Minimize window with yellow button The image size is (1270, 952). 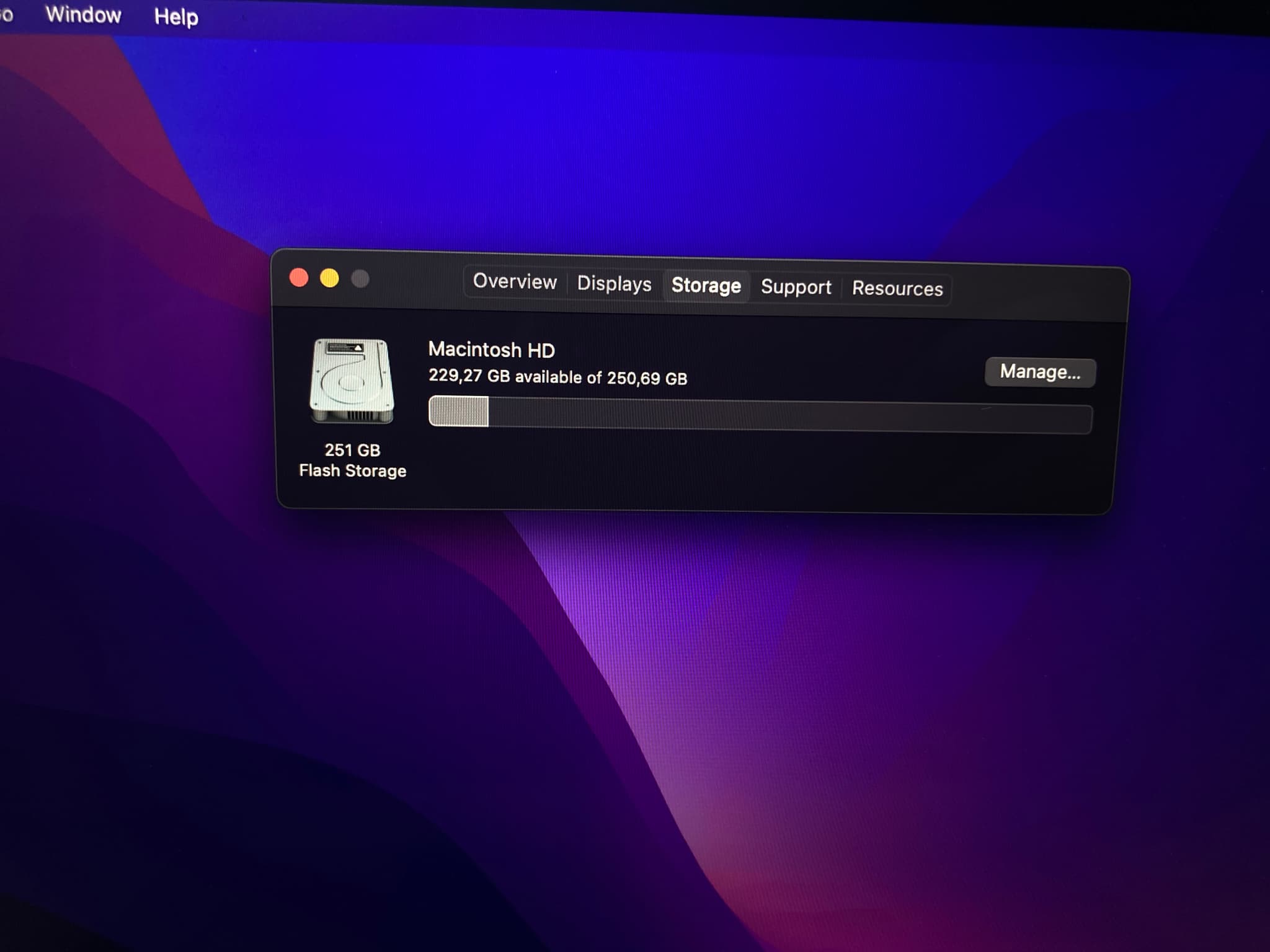click(x=329, y=278)
